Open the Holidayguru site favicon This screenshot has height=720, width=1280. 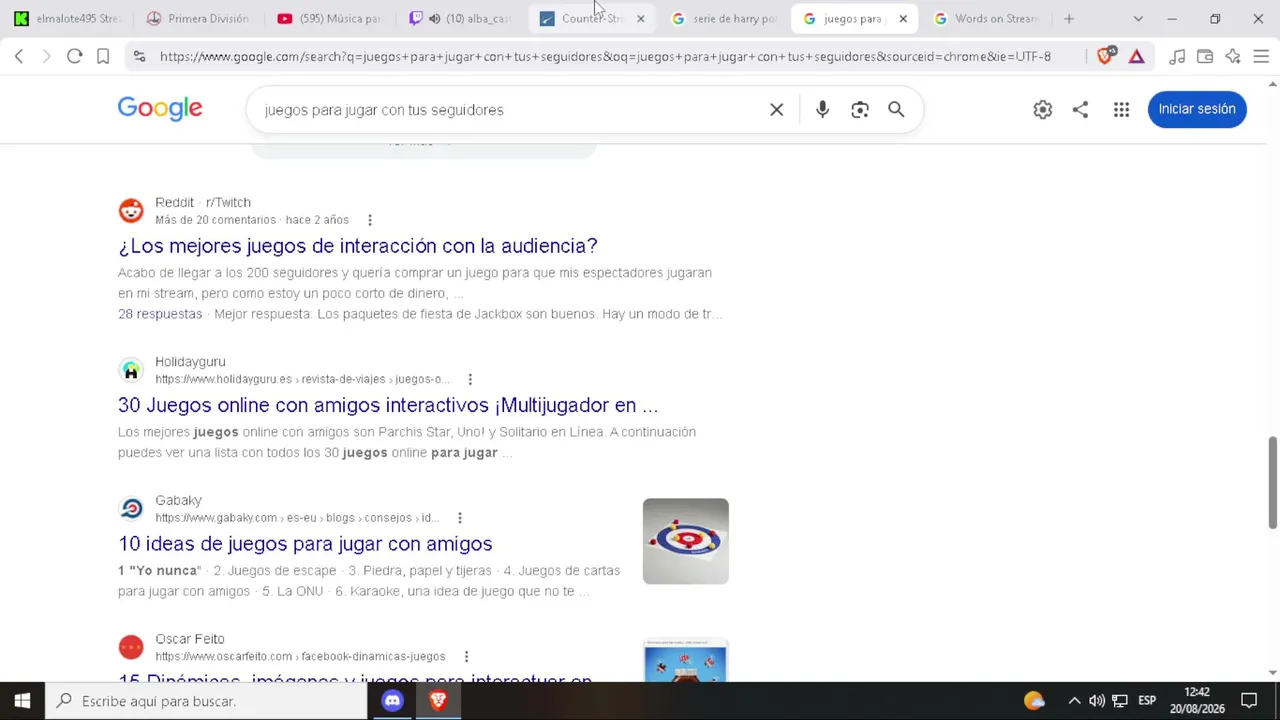tap(131, 370)
